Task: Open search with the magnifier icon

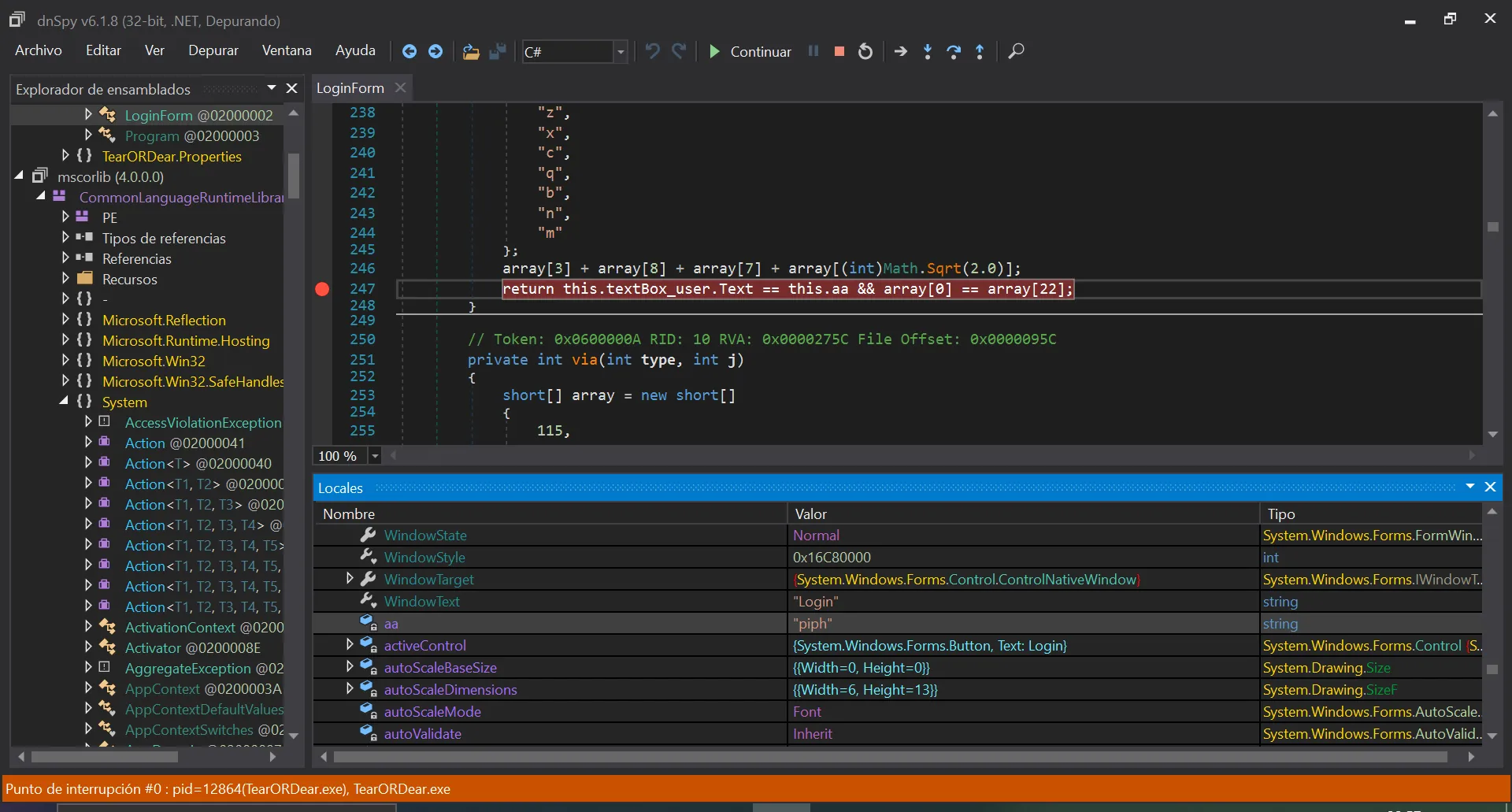Action: click(x=1016, y=51)
